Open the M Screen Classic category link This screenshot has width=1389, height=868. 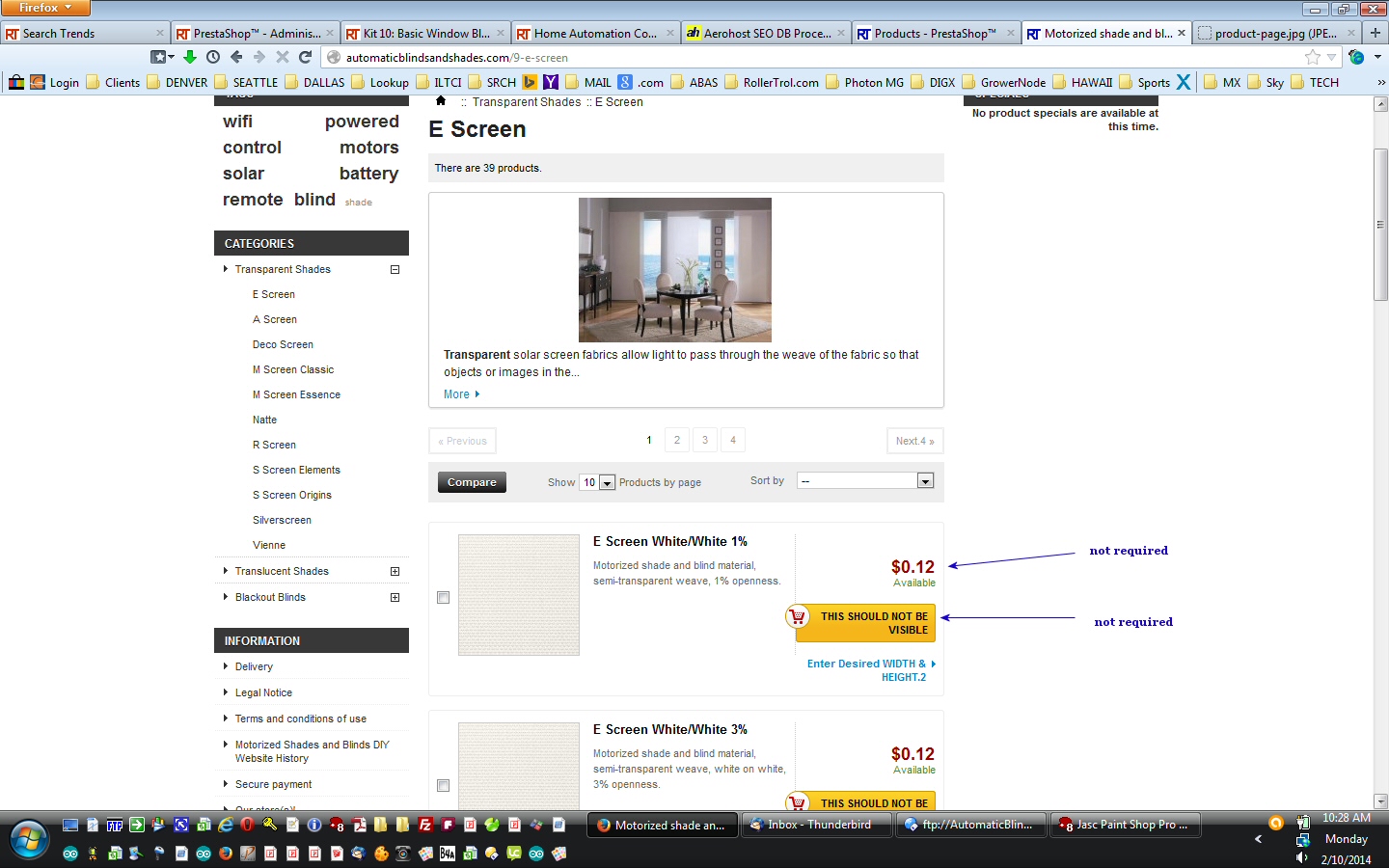[293, 369]
